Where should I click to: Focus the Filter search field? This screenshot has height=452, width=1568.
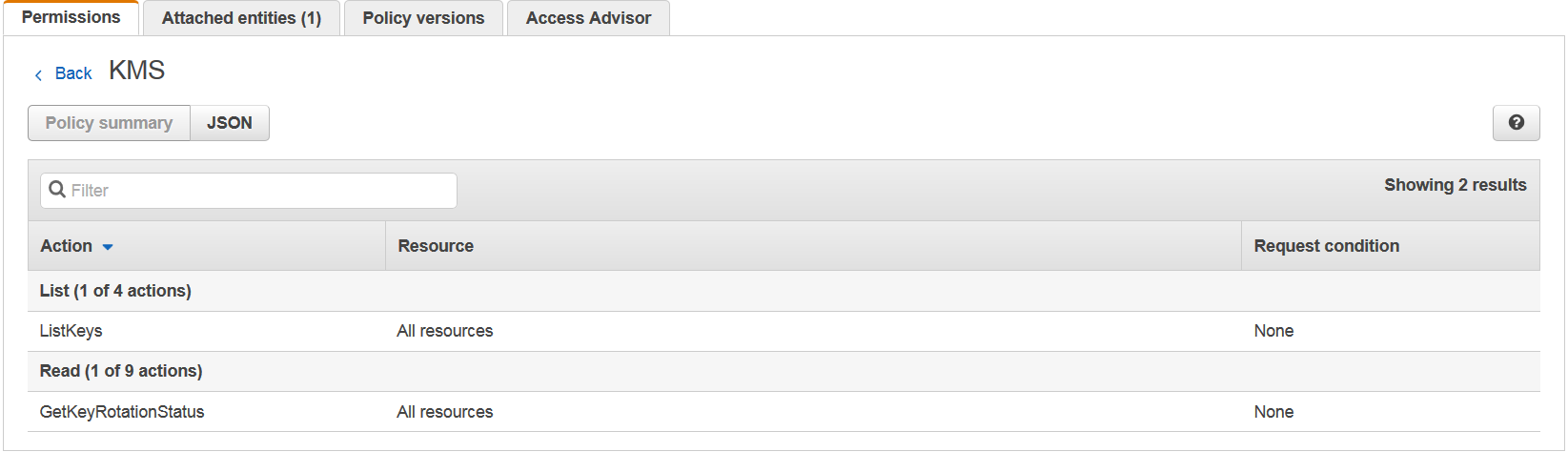257,191
